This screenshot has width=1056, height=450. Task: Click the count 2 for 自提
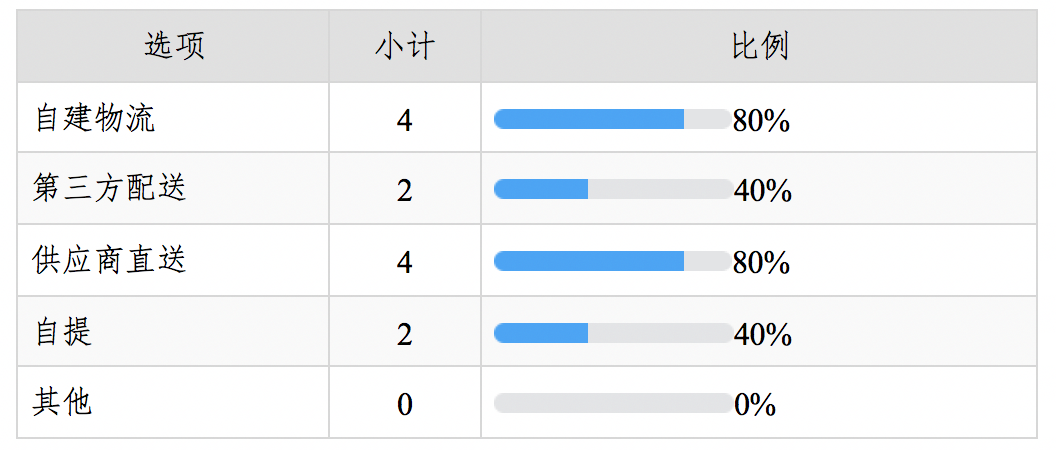tap(404, 334)
